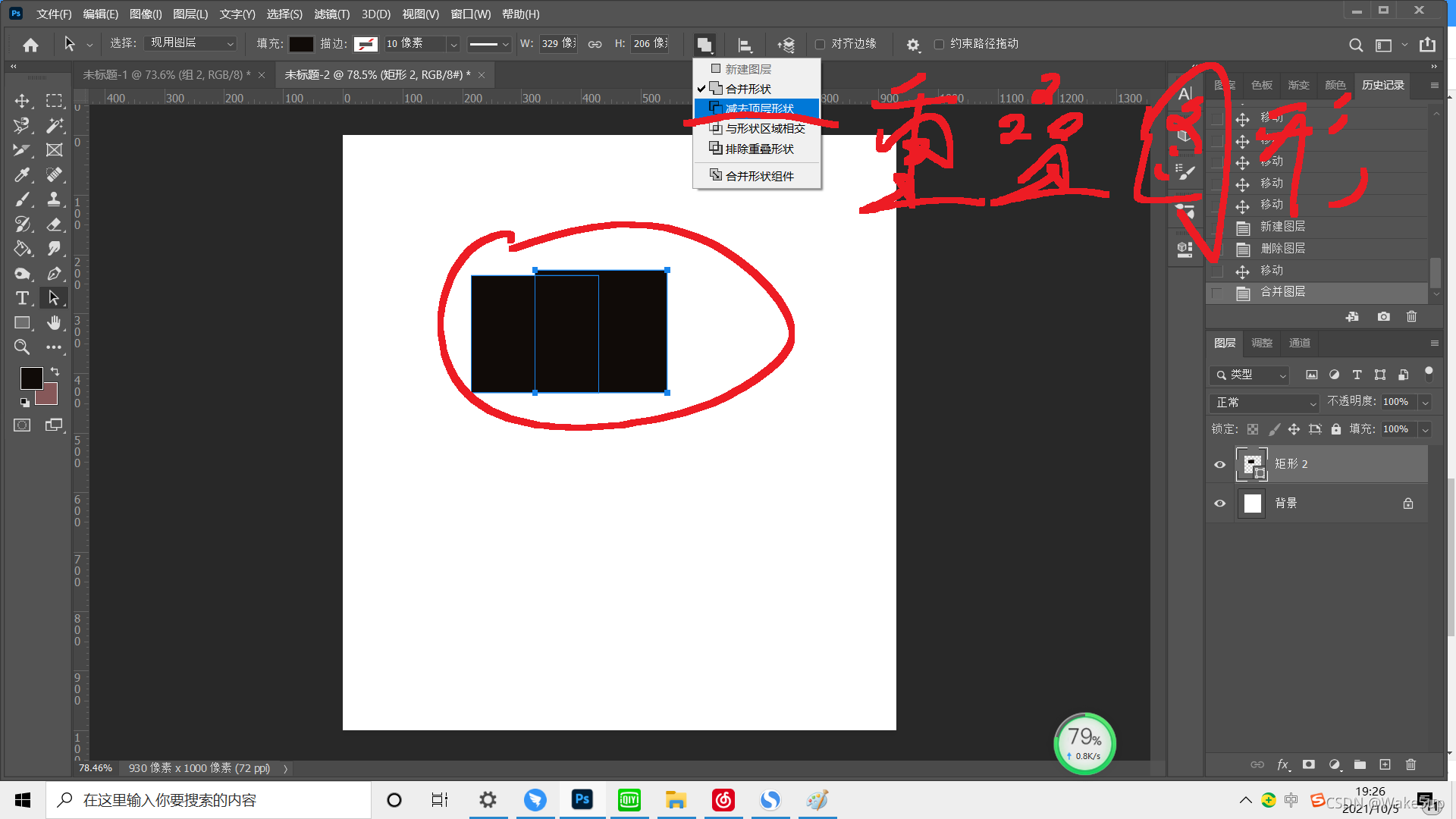
Task: Click the path alignment icon in options bar
Action: coord(745,45)
